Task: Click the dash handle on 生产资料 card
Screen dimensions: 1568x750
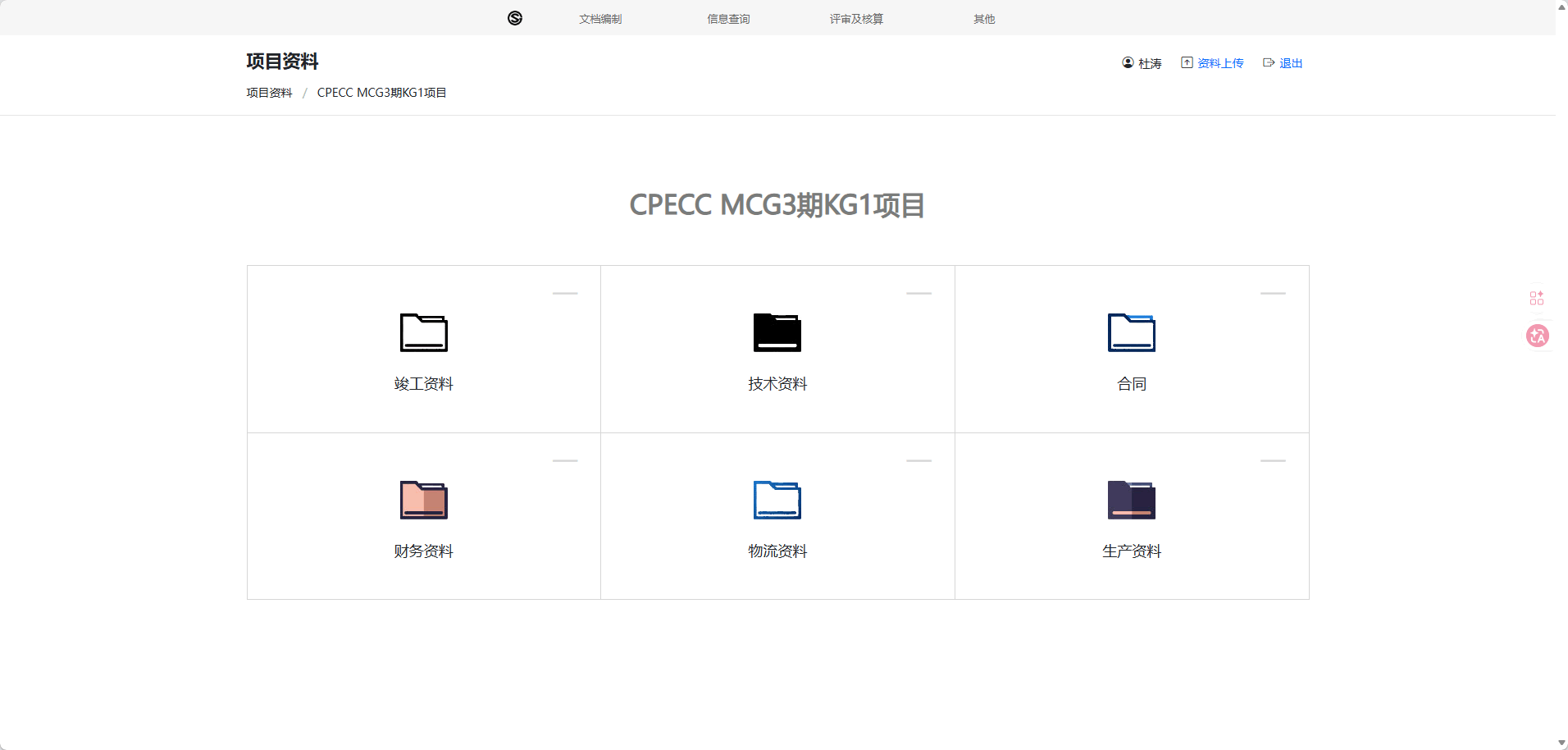Action: (1273, 460)
